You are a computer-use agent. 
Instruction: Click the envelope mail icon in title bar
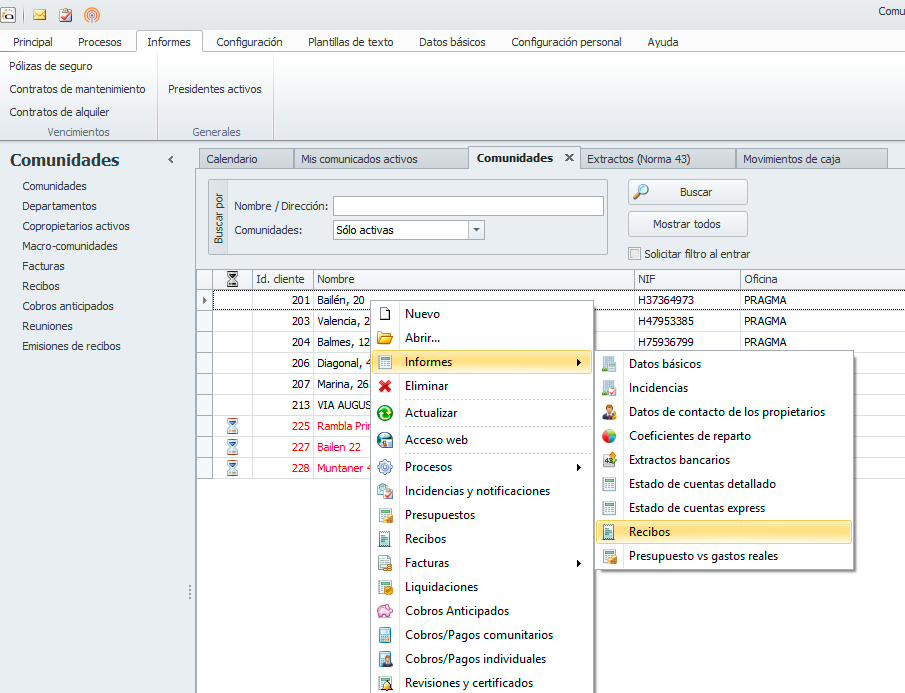pyautogui.click(x=40, y=14)
